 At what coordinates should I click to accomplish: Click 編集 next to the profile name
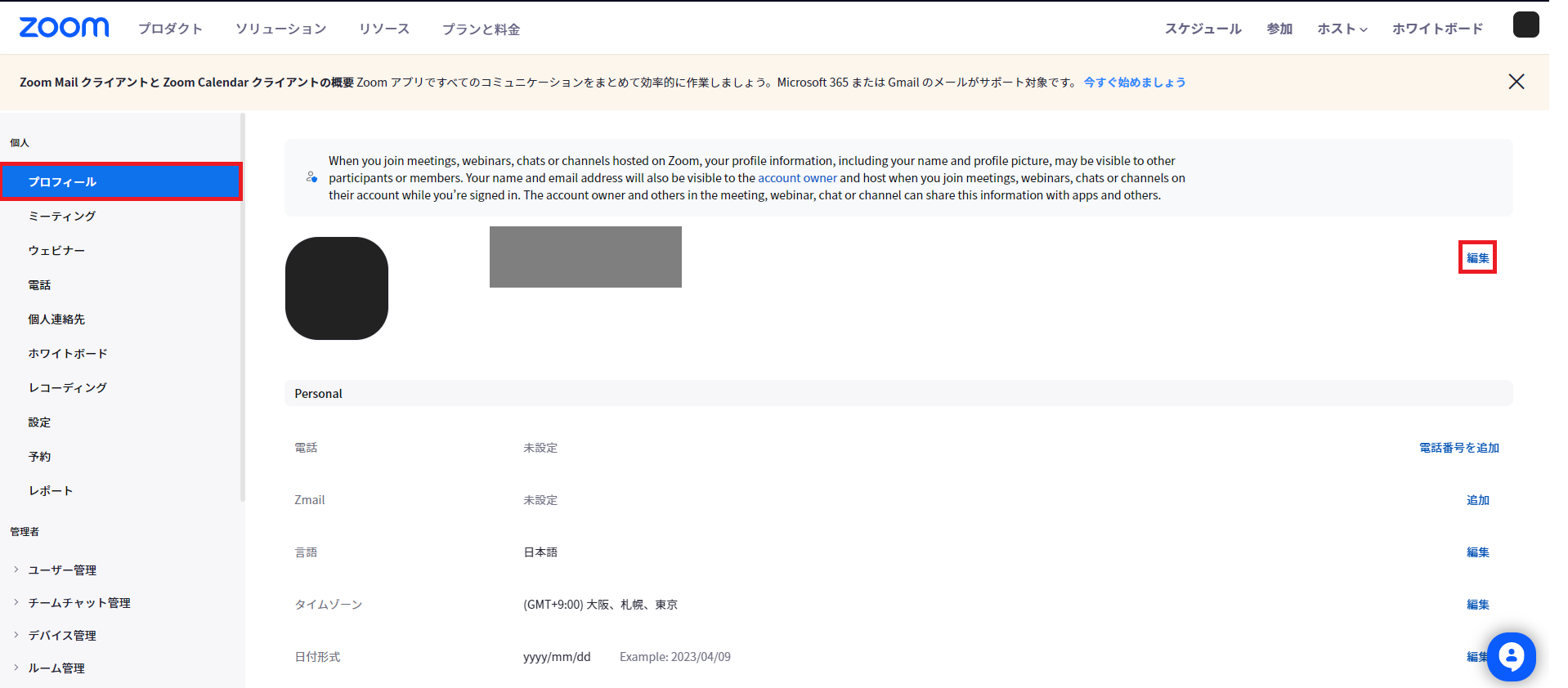coord(1477,257)
